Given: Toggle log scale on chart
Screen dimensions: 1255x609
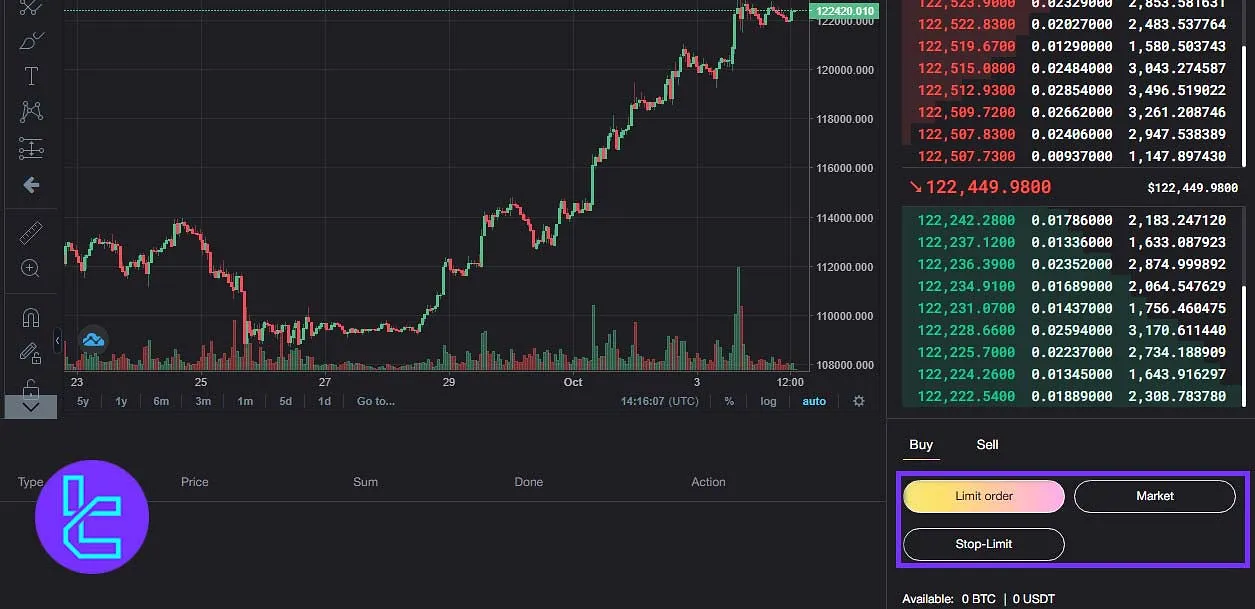Looking at the screenshot, I should (x=768, y=401).
